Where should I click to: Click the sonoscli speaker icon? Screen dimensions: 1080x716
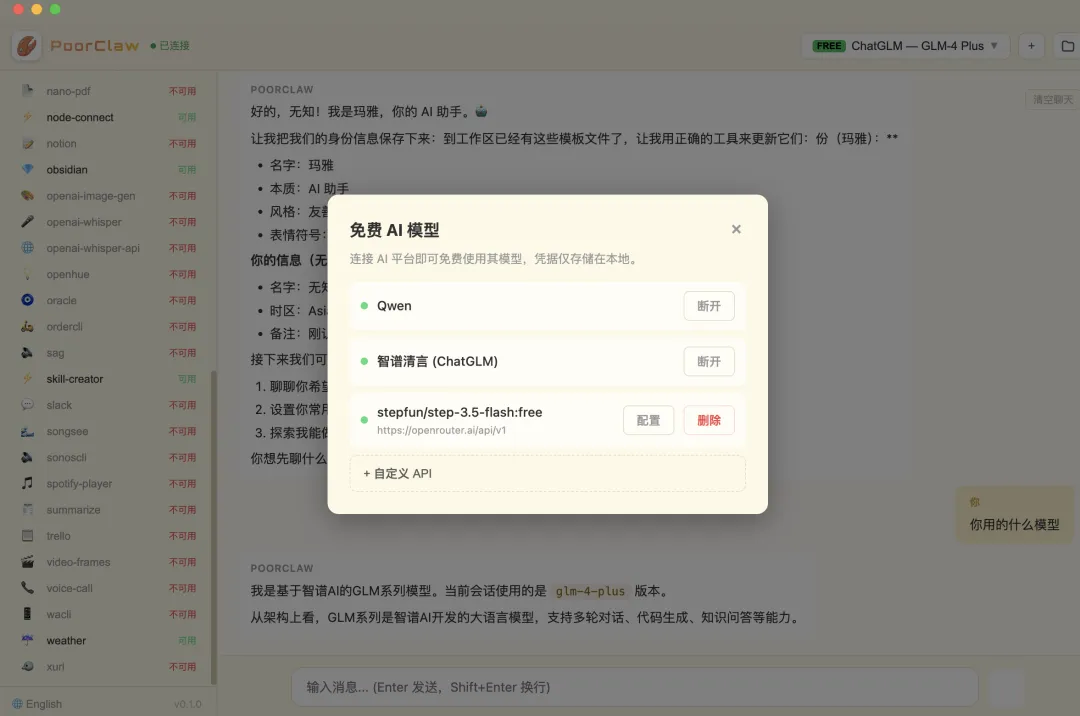28,457
